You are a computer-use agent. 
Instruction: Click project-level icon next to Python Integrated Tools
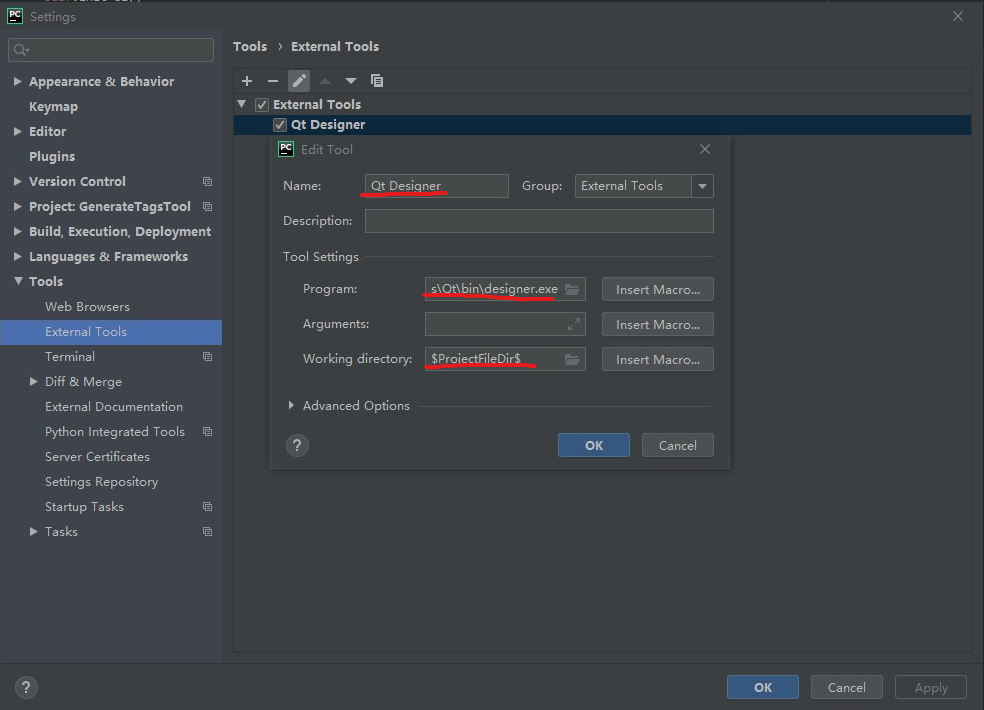[207, 432]
